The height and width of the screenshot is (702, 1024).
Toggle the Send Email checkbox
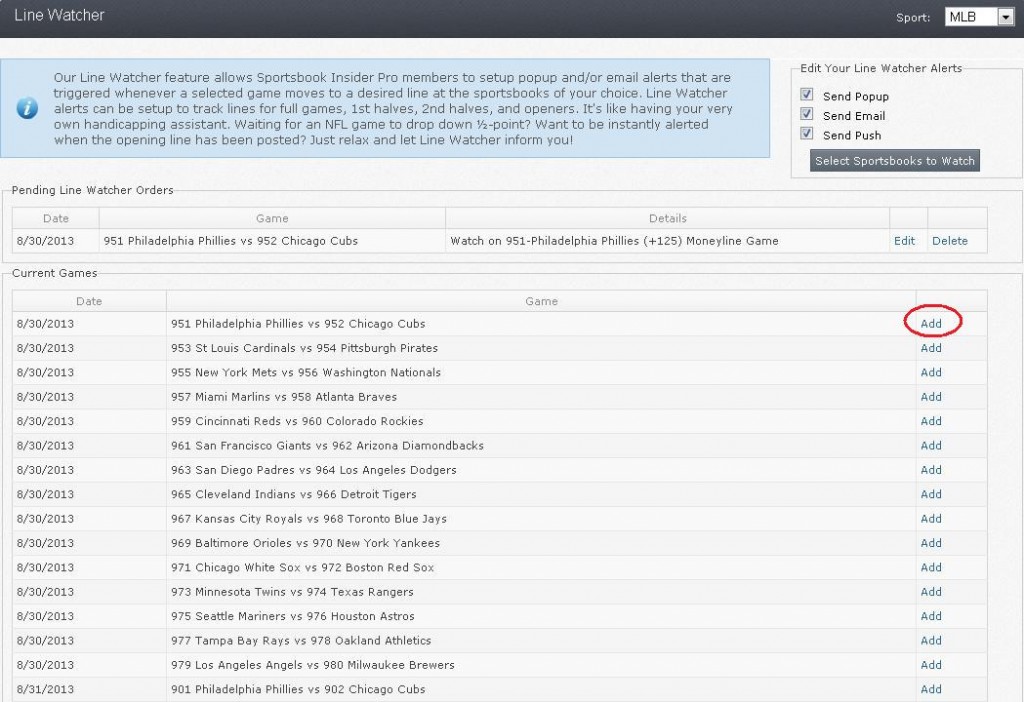pyautogui.click(x=807, y=114)
